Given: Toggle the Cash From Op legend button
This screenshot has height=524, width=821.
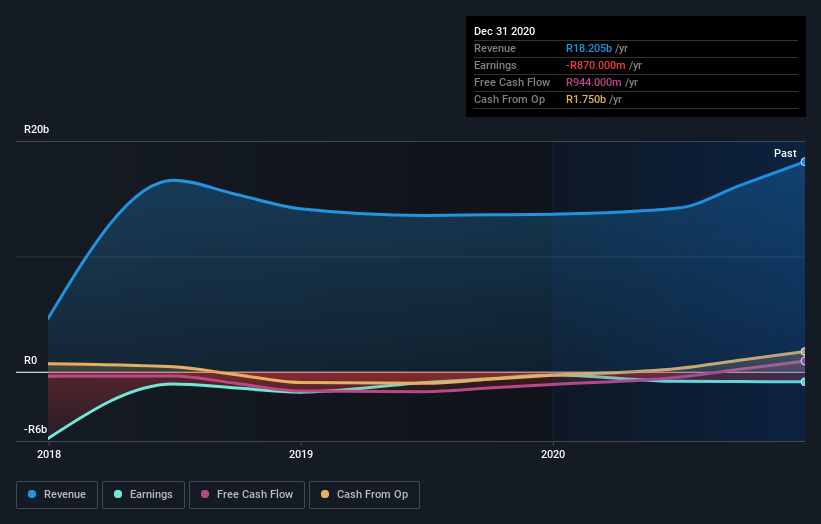Looking at the screenshot, I should (x=364, y=495).
